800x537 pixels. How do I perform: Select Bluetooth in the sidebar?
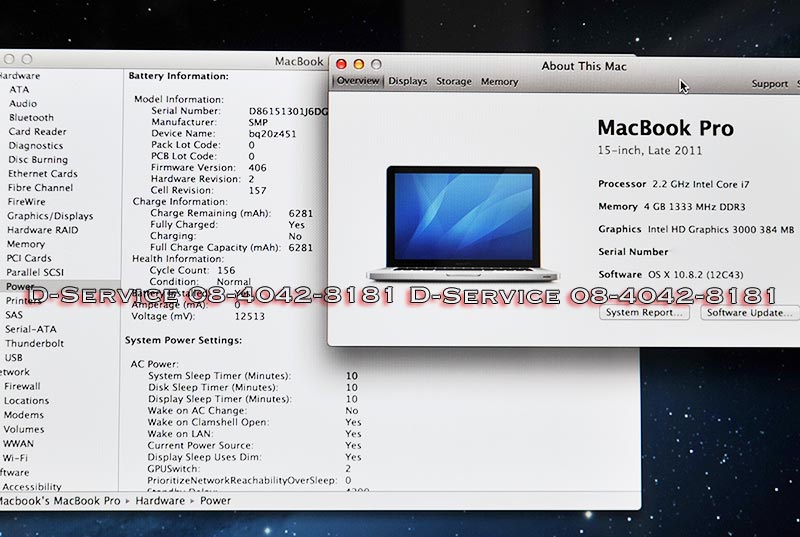click(x=31, y=117)
